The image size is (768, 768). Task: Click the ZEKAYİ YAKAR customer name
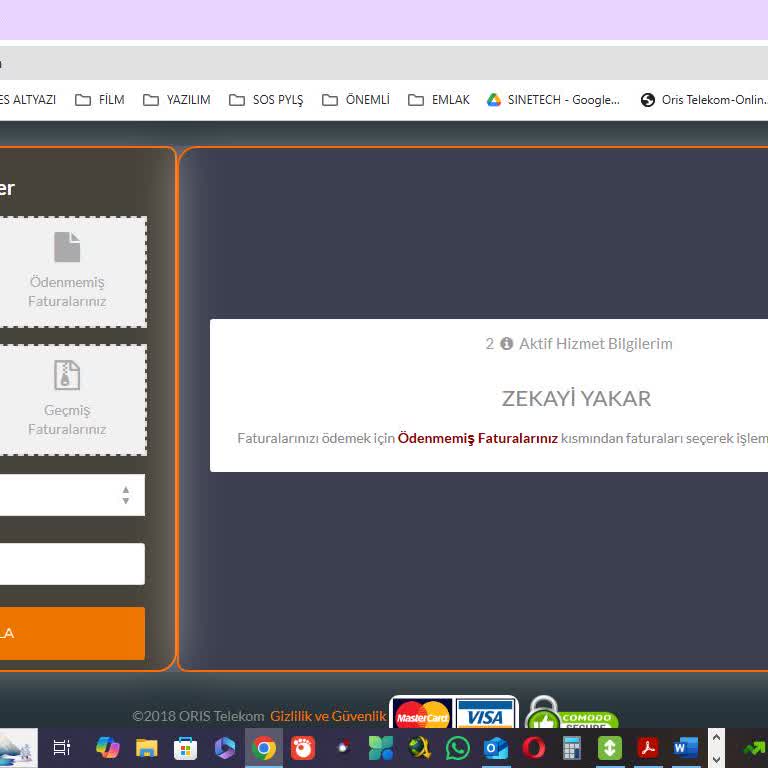tap(576, 399)
